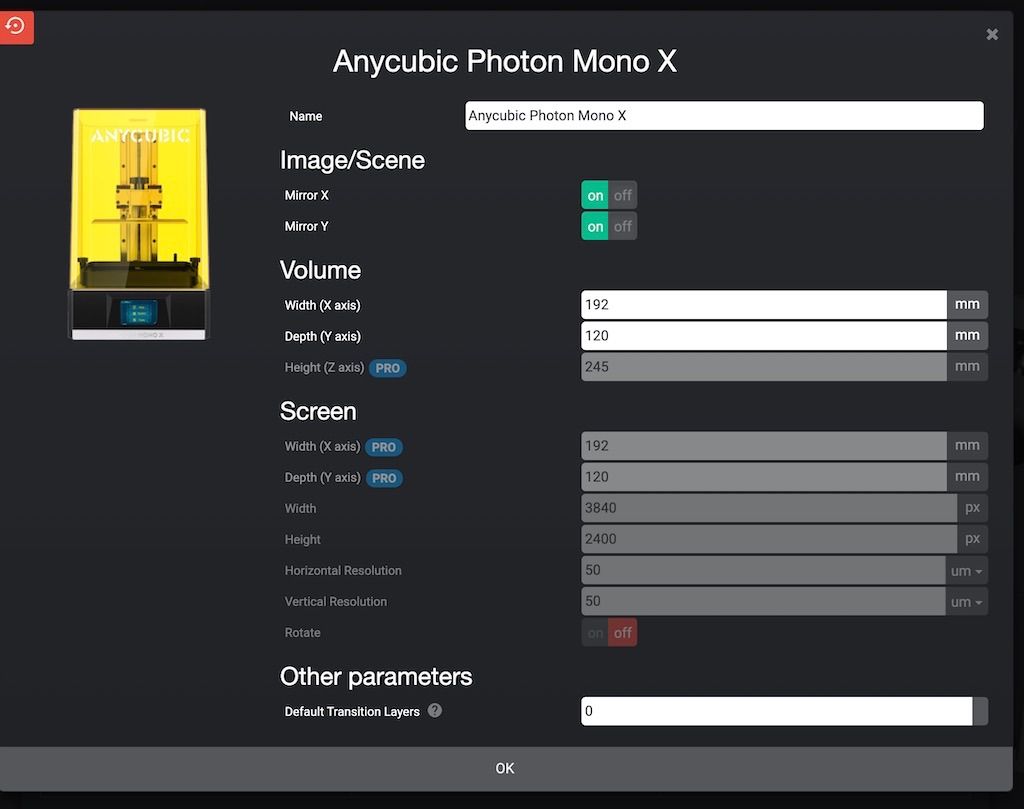Click the Screen Width (X axis) mm field

click(763, 445)
